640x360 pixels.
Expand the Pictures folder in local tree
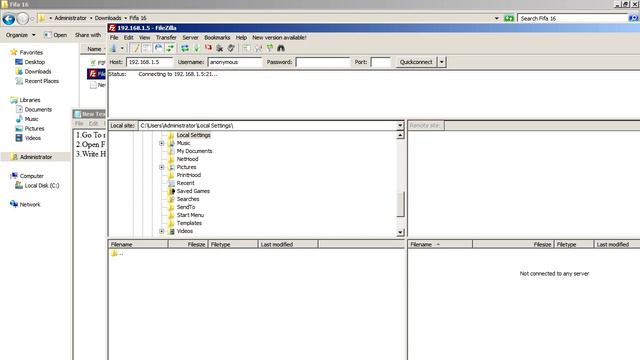coord(162,167)
